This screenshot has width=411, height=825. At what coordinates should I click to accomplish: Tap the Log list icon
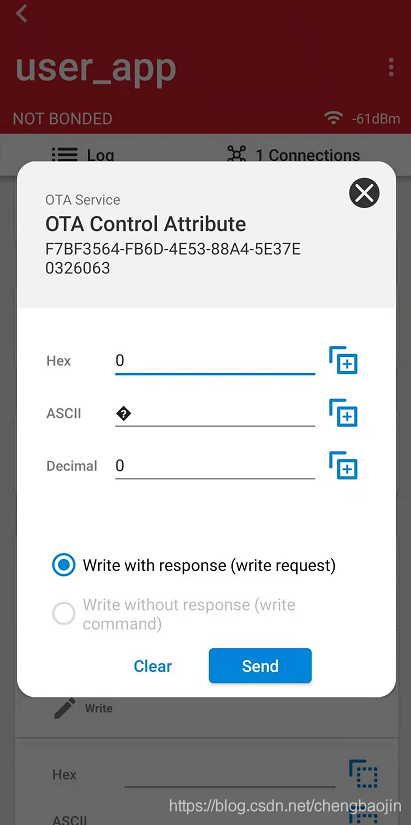click(x=65, y=155)
